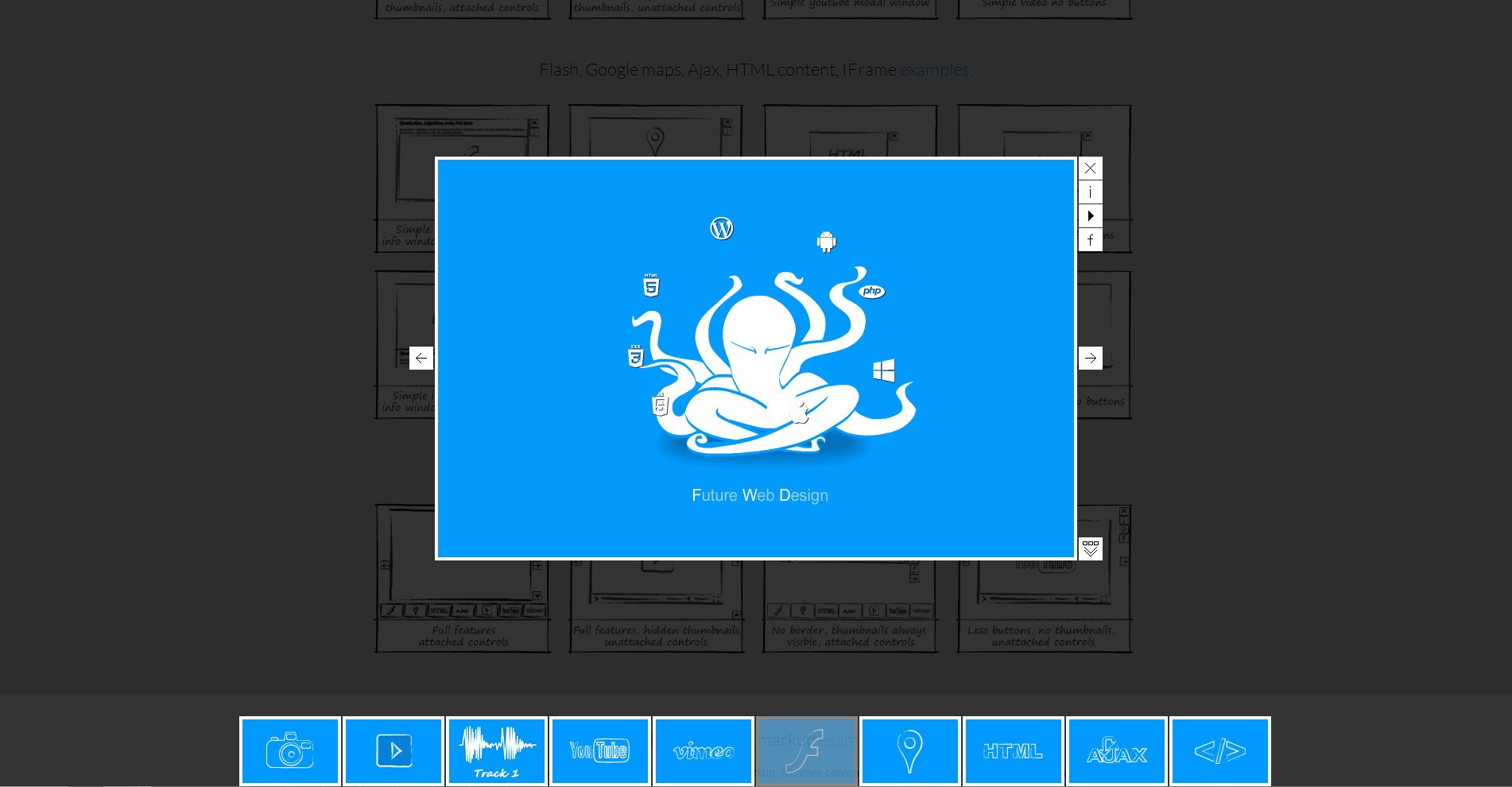Go to the next item with right arrow
The image size is (1512, 787).
pos(1090,358)
